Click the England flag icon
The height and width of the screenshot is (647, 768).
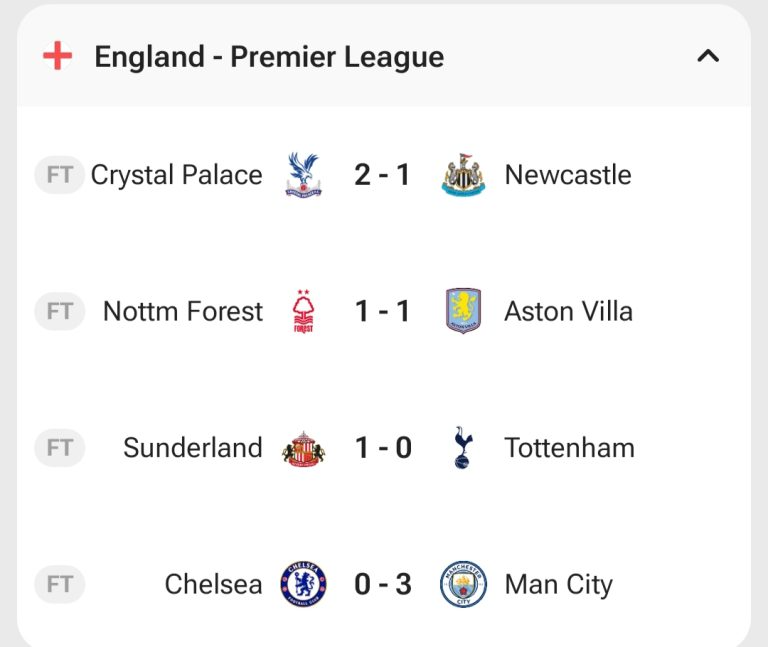[58, 56]
